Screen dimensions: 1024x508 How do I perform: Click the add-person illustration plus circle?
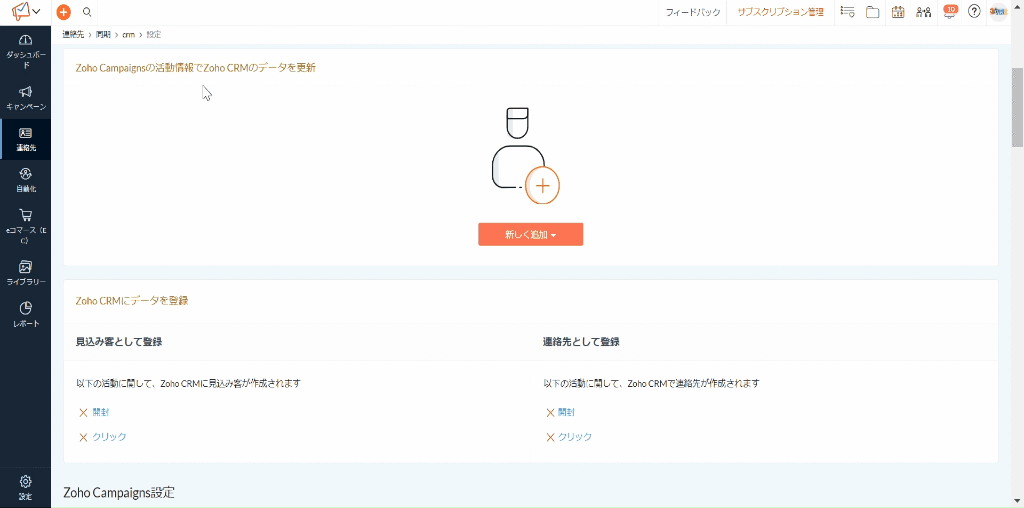542,185
